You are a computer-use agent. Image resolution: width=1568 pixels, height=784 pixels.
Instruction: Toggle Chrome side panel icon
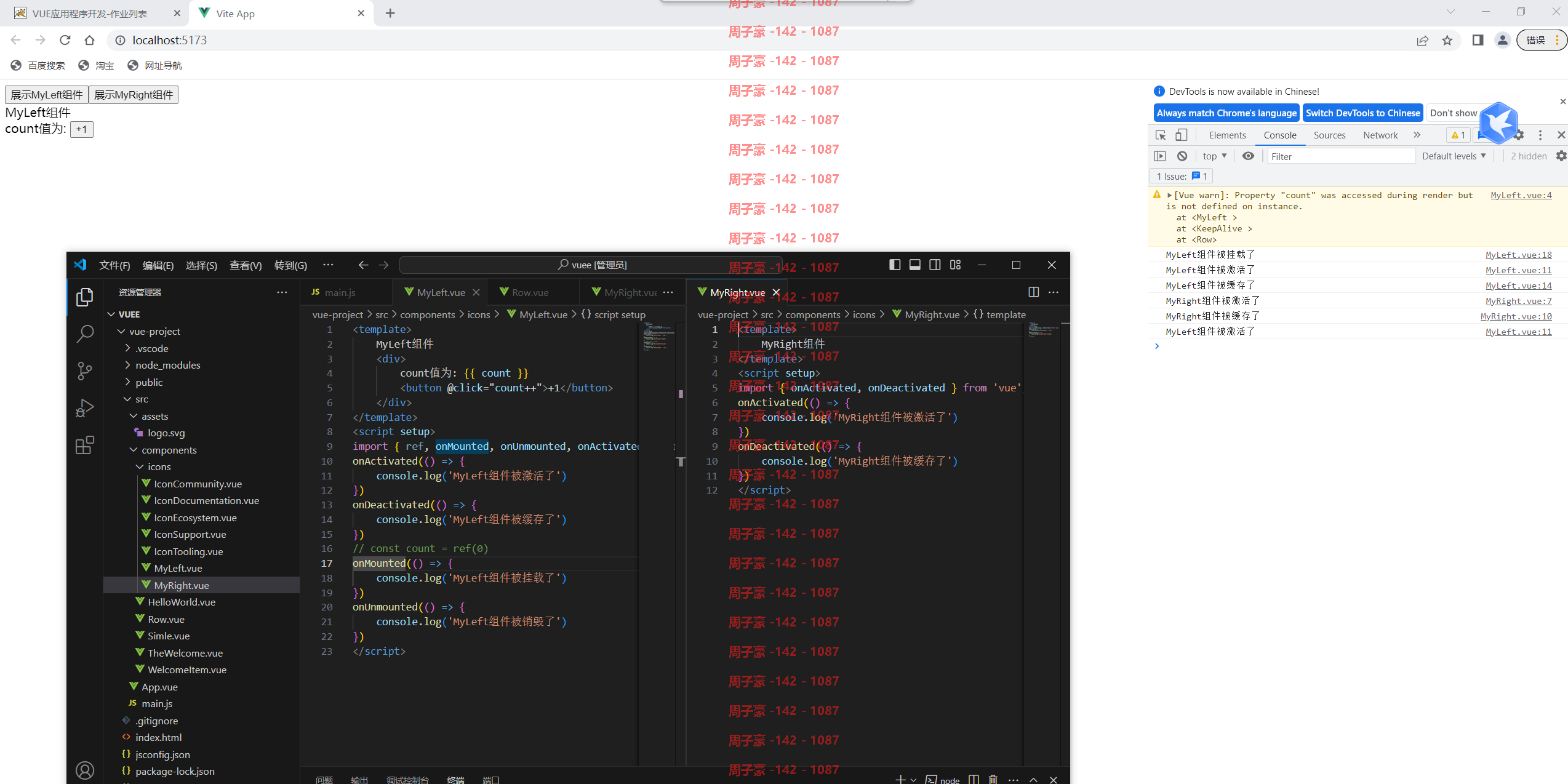tap(1478, 40)
